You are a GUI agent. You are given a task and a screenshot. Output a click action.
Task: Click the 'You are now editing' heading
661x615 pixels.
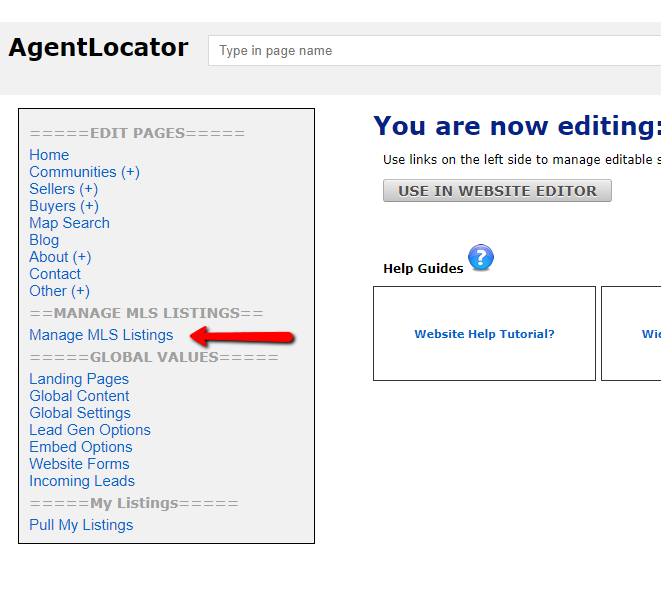click(517, 126)
